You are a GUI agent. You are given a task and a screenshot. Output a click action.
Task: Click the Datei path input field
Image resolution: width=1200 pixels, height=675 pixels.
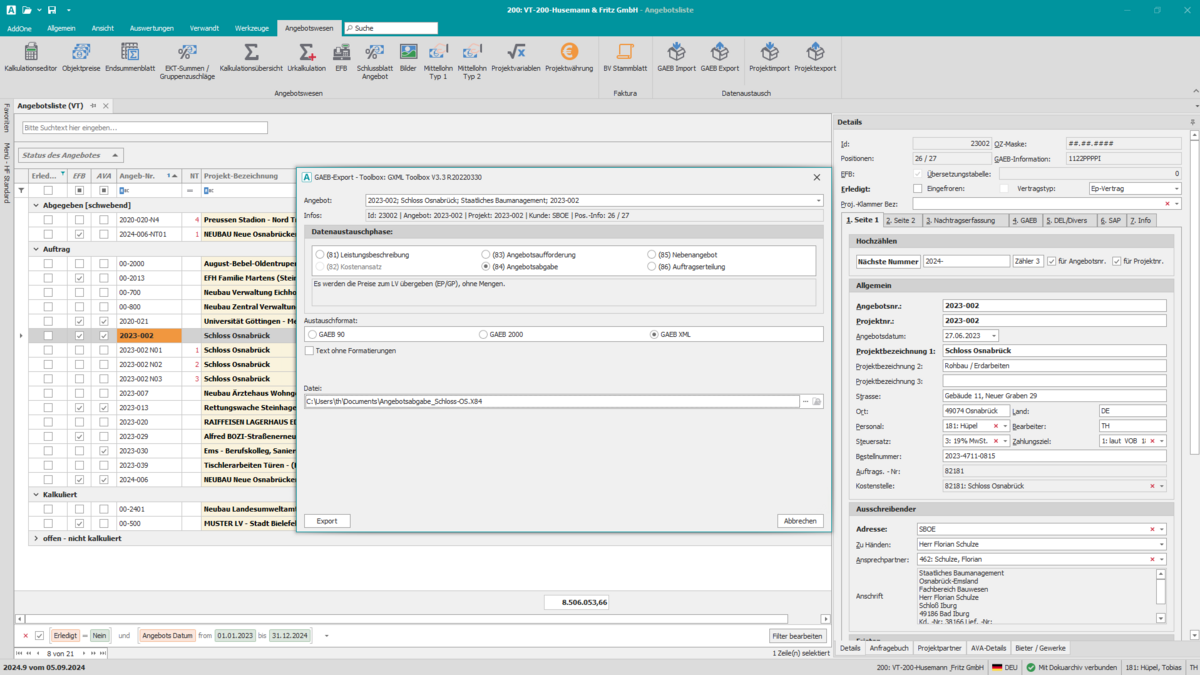[550, 401]
